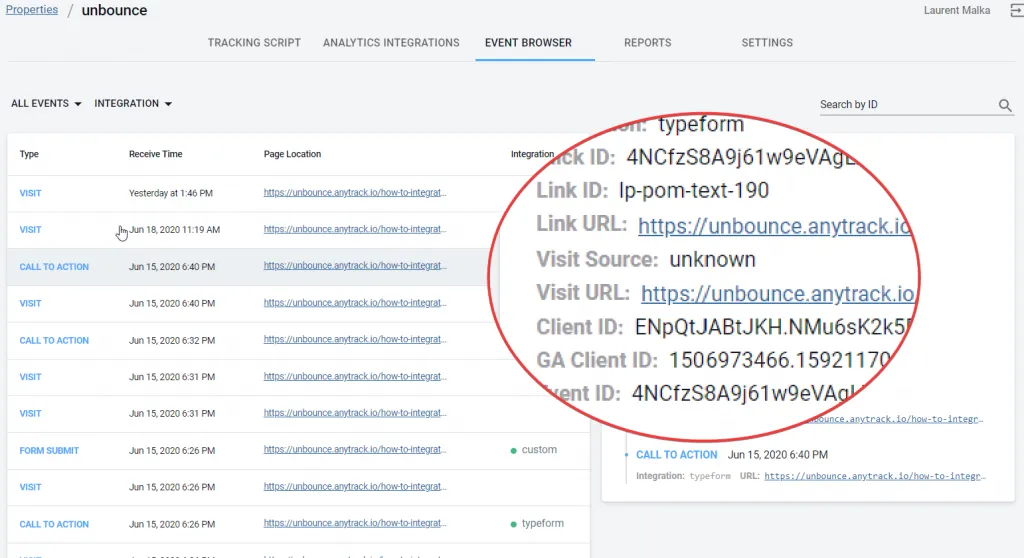Viewport: 1024px width, 558px height.
Task: Open page URL of the FORM SUBMIT row
Action: click(355, 450)
